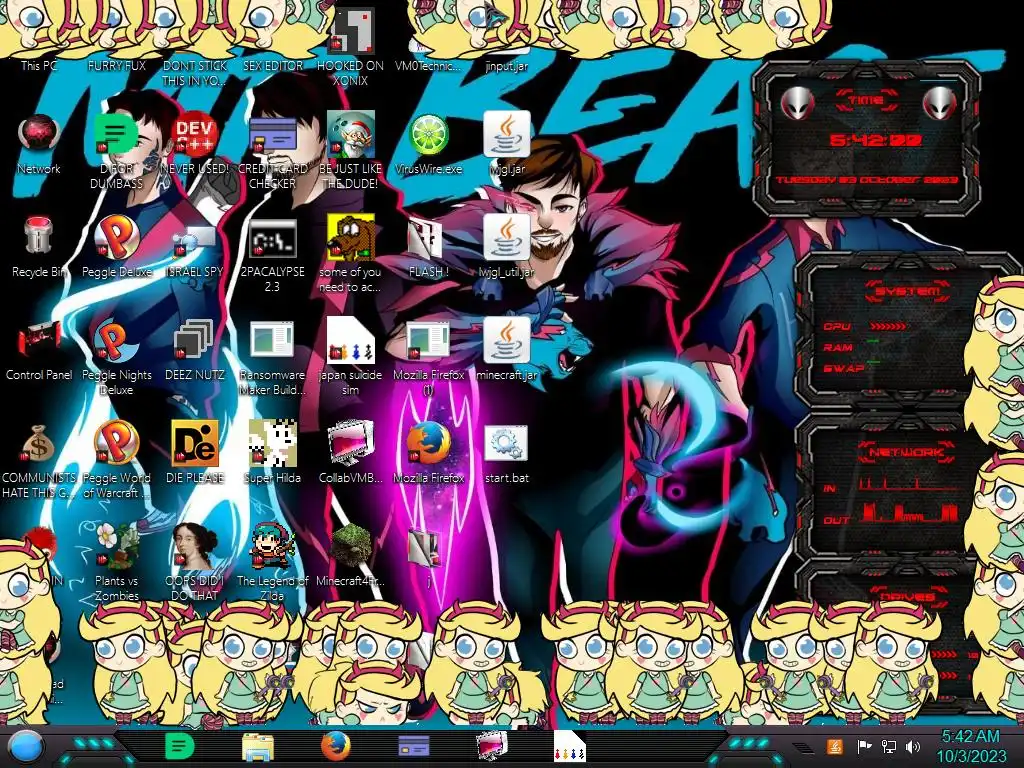Select the japan suicide sim icon
This screenshot has height=768, width=1024.
click(350, 341)
